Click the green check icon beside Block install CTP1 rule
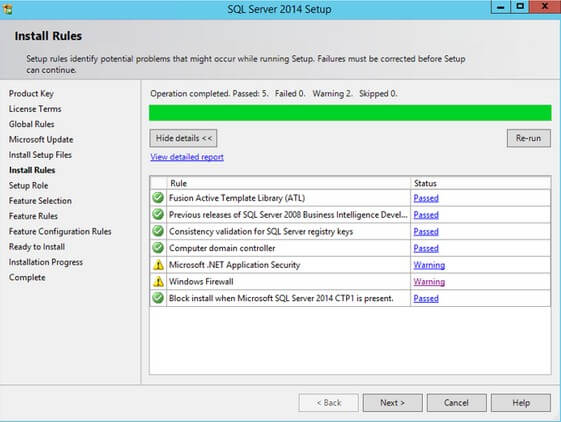Image resolution: width=561 pixels, height=422 pixels. [158, 298]
